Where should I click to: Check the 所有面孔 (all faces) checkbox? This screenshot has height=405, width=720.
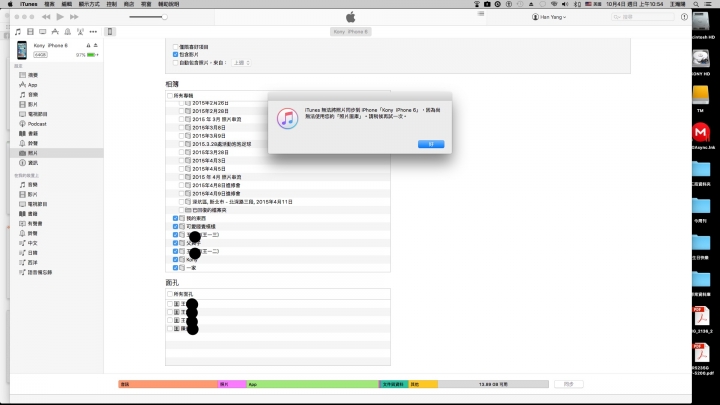[170, 294]
